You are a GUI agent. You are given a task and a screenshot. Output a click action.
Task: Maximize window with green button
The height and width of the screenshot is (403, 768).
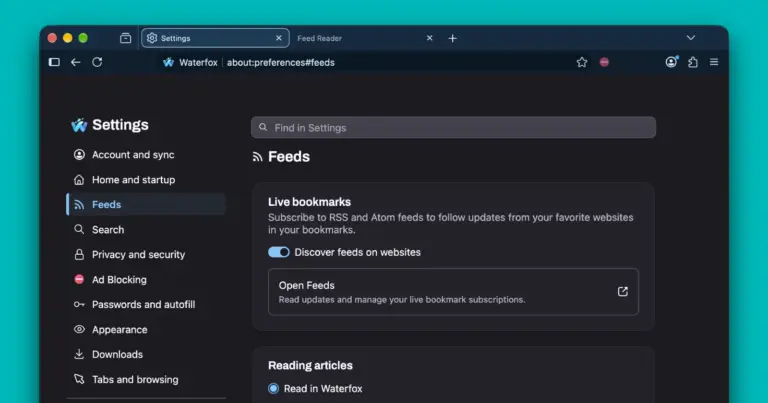pos(83,38)
